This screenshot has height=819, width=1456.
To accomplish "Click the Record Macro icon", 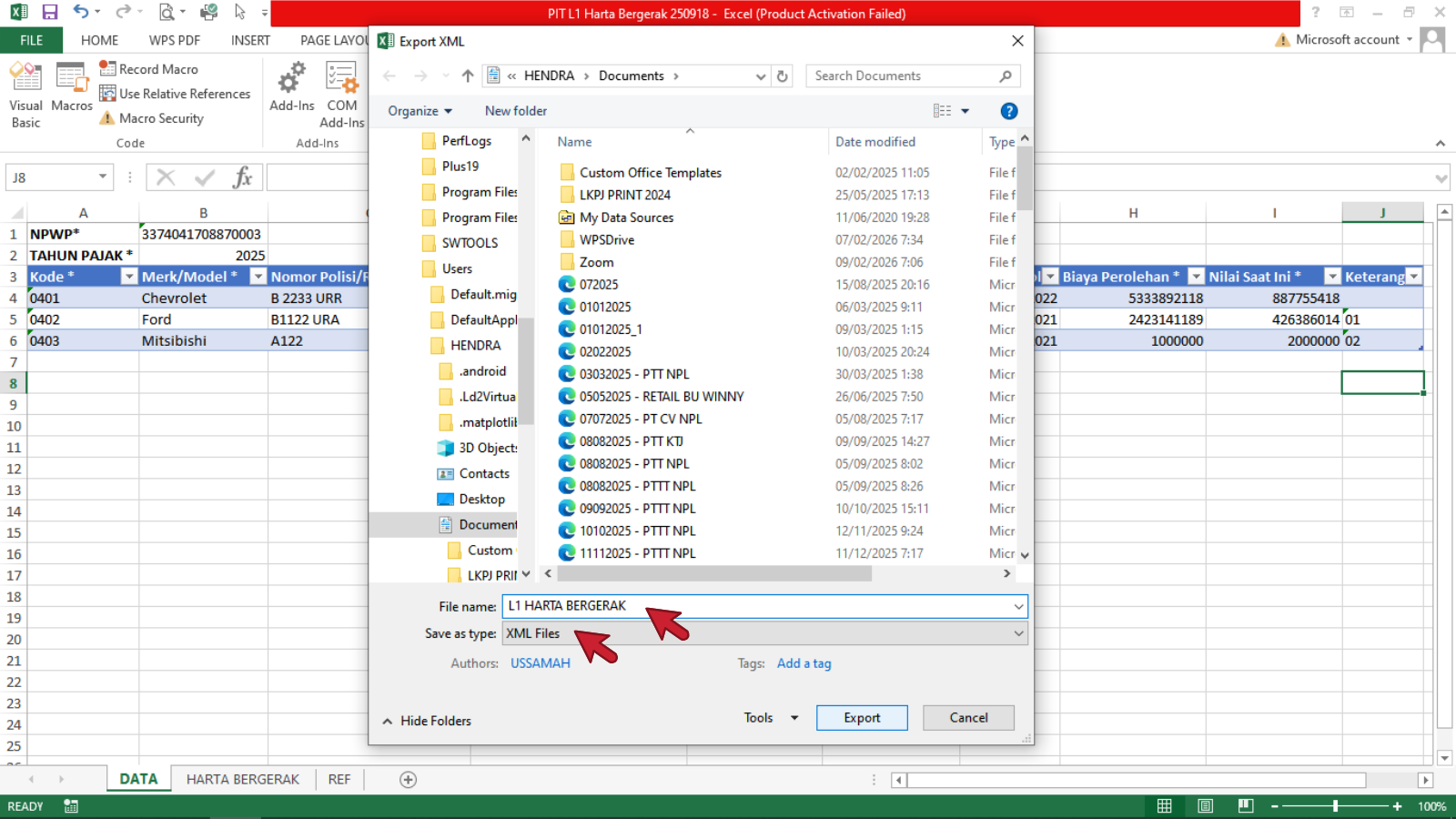I will click(107, 69).
